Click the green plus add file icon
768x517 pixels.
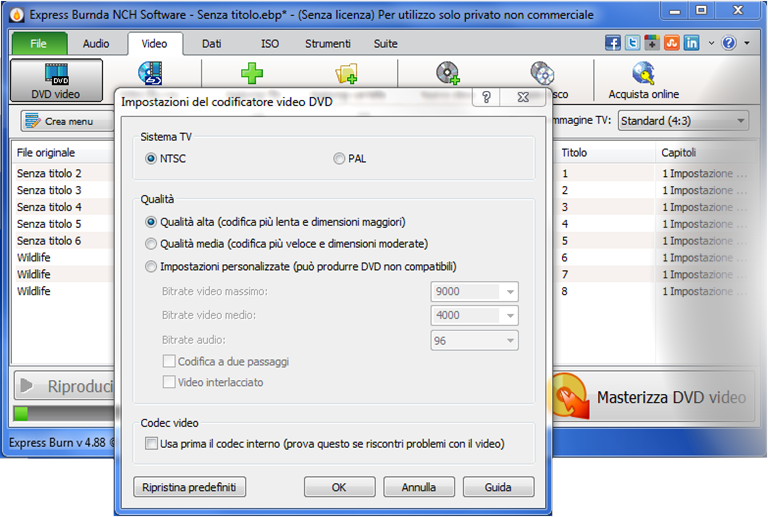tap(252, 73)
